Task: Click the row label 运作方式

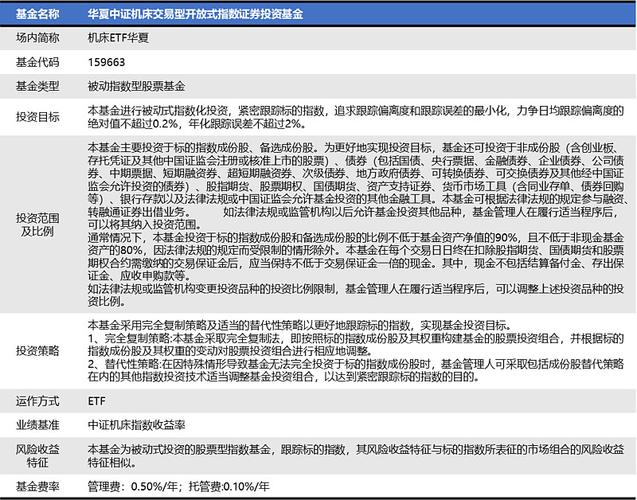Action: tap(37, 401)
